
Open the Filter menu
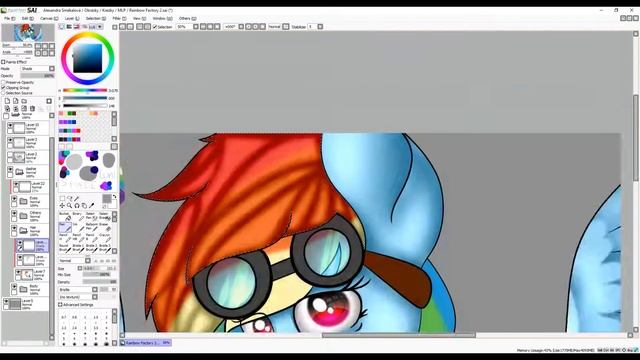tap(119, 18)
